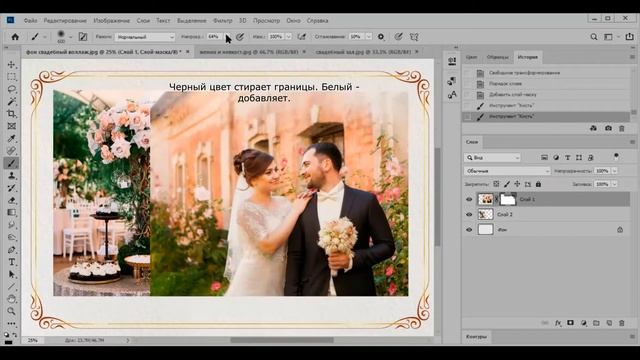Select the Blur tool
The width and height of the screenshot is (640, 360).
pyautogui.click(x=11, y=225)
